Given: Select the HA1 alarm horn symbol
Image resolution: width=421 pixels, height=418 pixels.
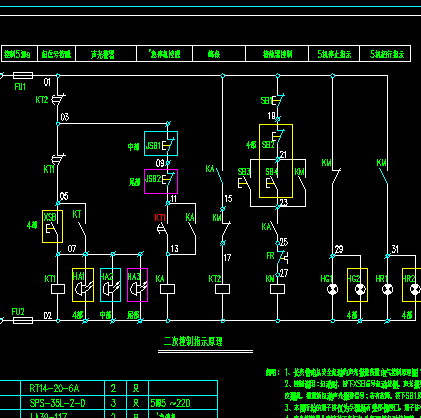Looking at the screenshot, I should (x=83, y=288).
